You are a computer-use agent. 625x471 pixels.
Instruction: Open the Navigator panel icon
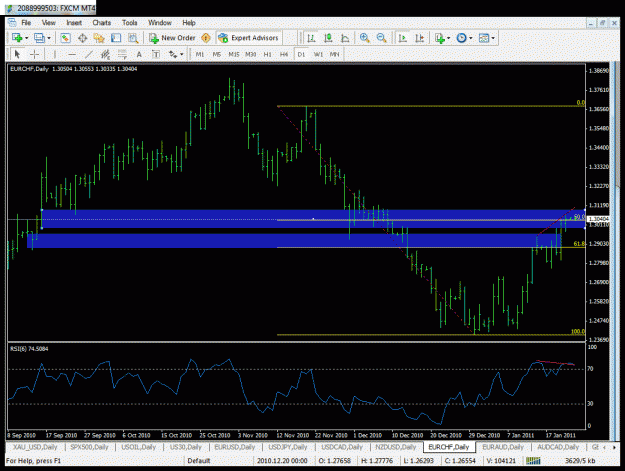click(99, 38)
